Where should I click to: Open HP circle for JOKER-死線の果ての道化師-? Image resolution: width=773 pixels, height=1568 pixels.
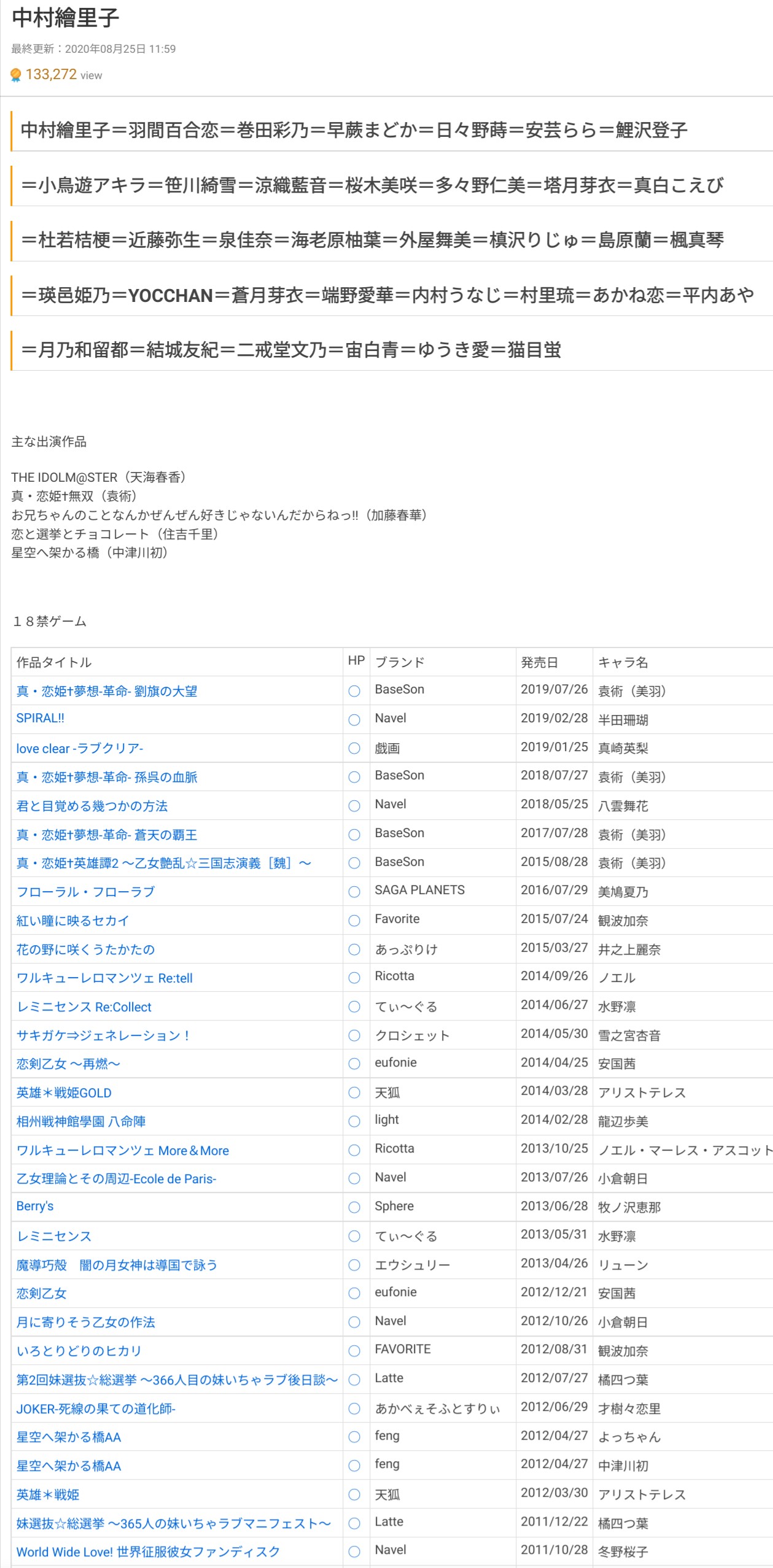[x=354, y=1408]
